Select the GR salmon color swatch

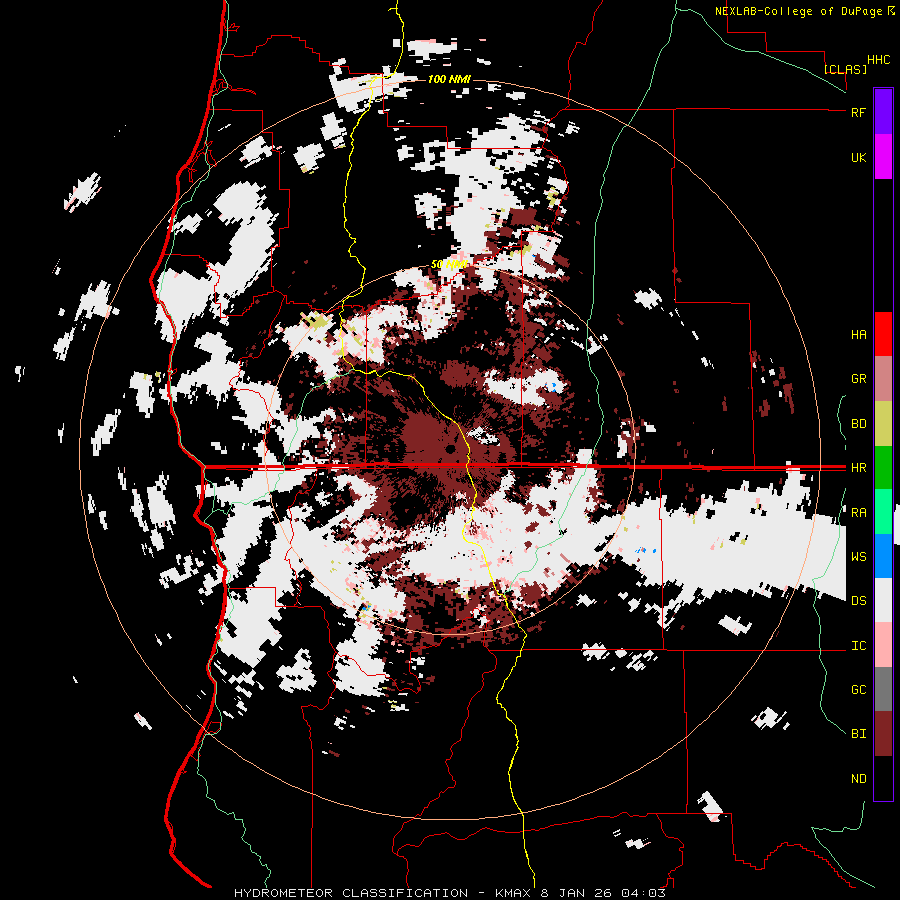coord(883,379)
